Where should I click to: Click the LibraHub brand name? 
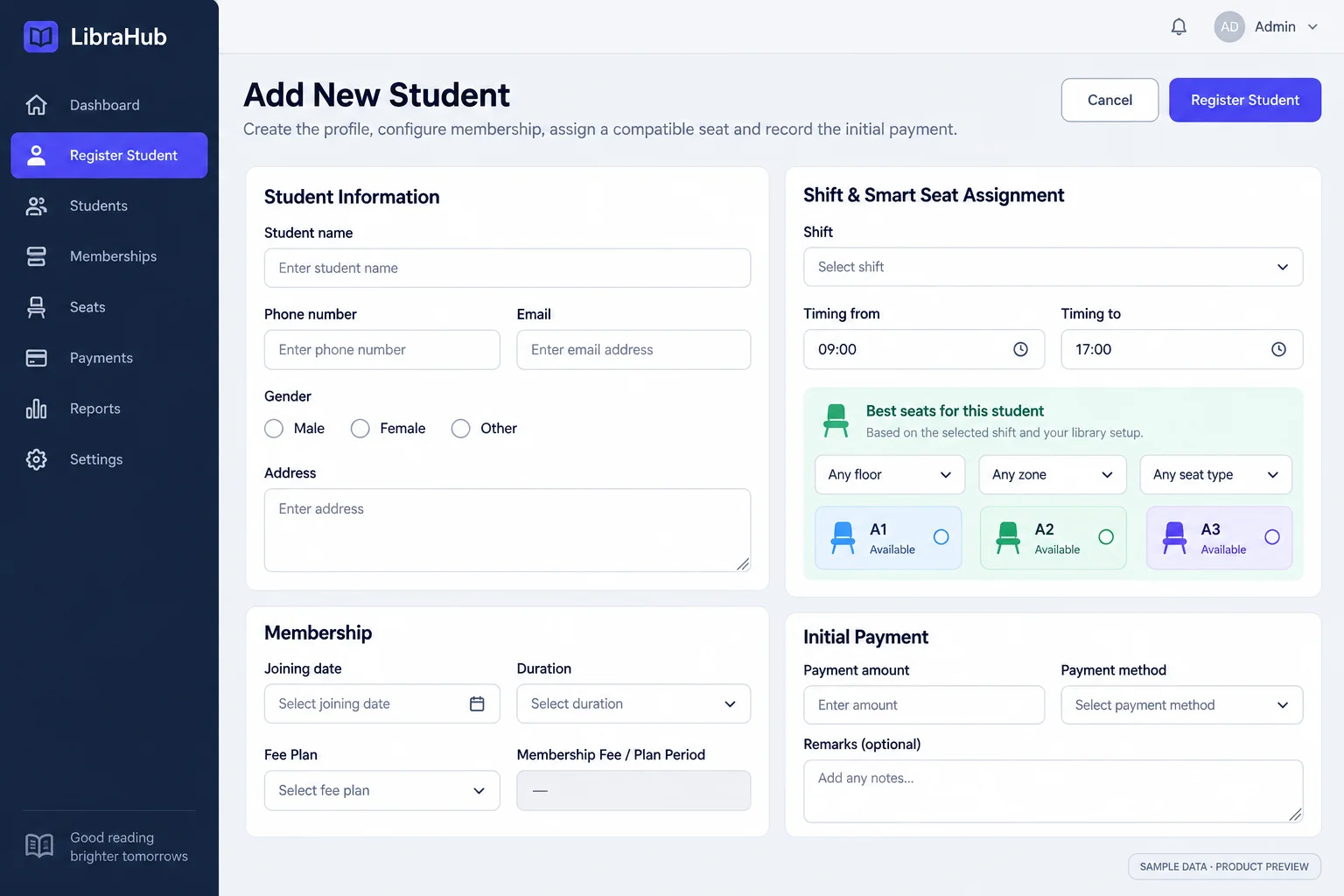118,37
